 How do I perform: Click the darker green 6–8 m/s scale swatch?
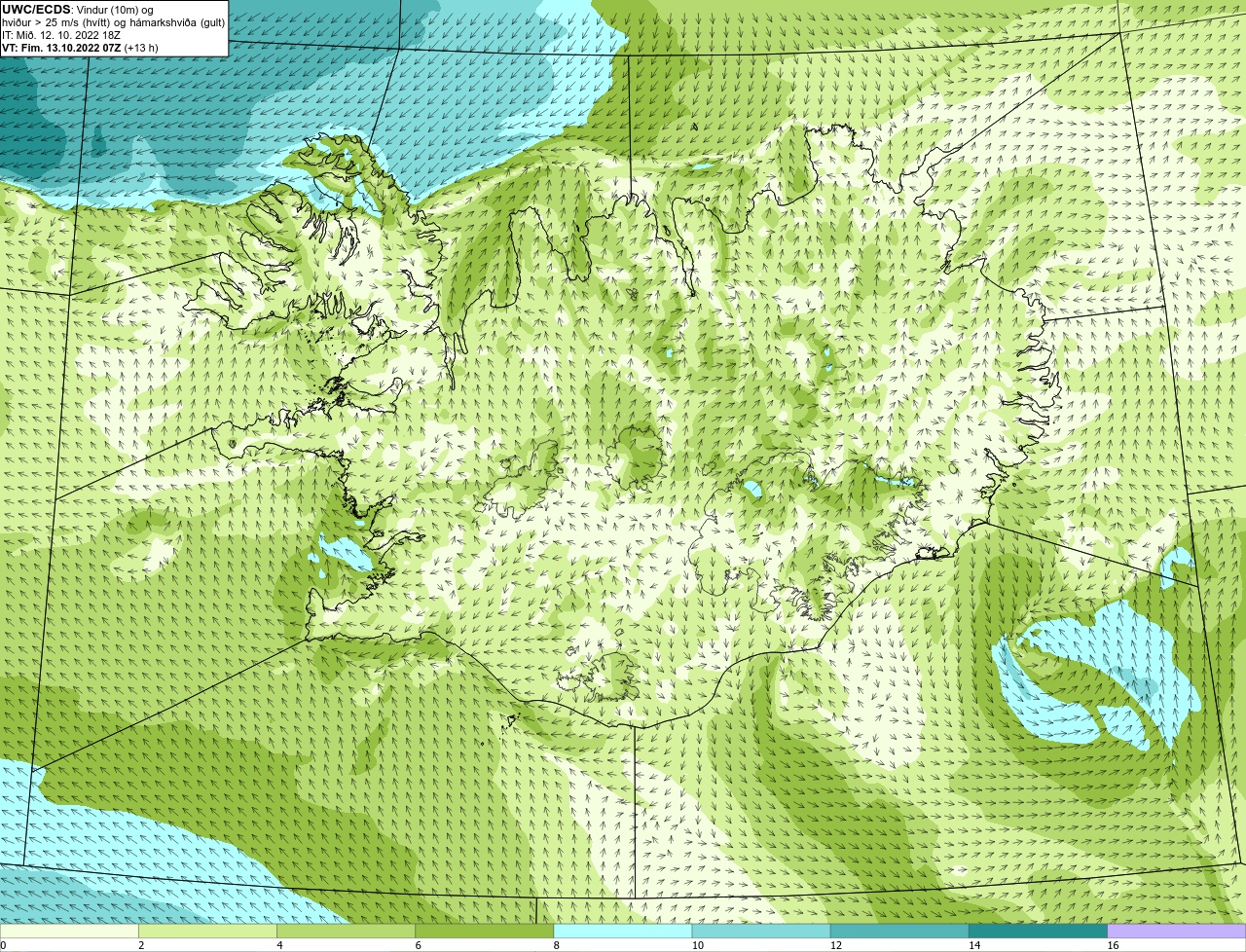coord(484,932)
